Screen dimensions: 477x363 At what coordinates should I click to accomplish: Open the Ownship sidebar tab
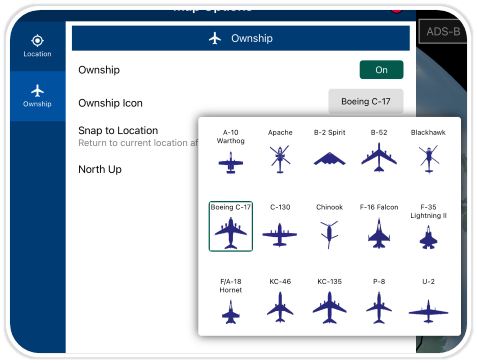[x=37, y=96]
